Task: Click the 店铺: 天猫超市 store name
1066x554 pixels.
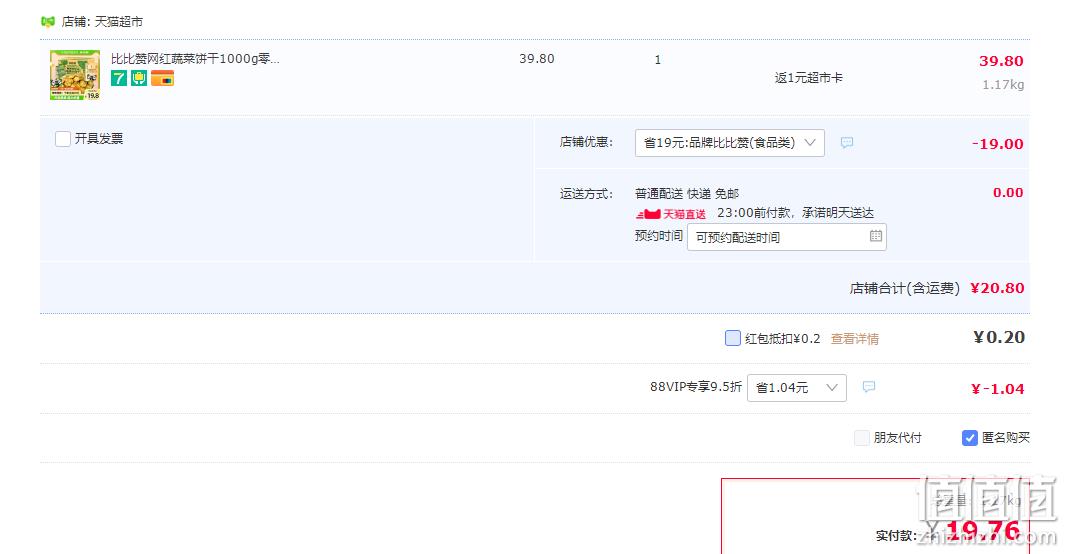Action: coord(102,22)
